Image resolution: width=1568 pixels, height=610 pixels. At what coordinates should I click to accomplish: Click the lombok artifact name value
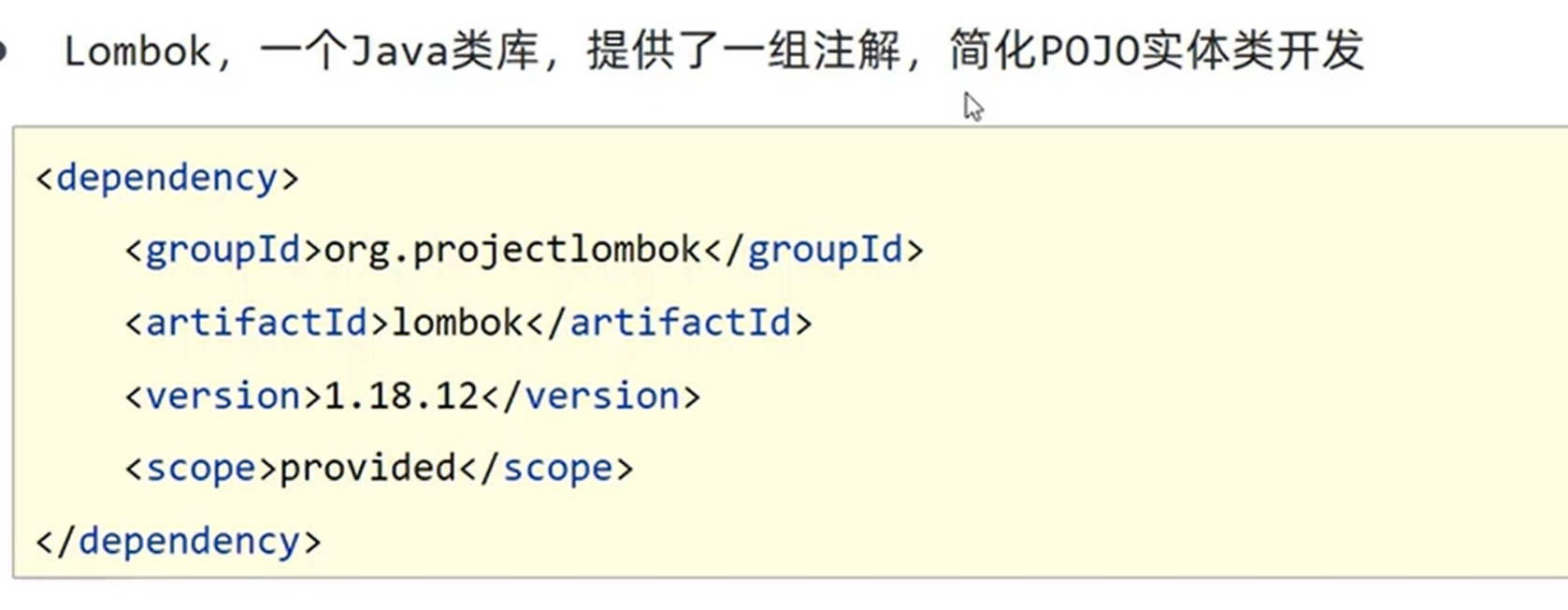[x=458, y=323]
